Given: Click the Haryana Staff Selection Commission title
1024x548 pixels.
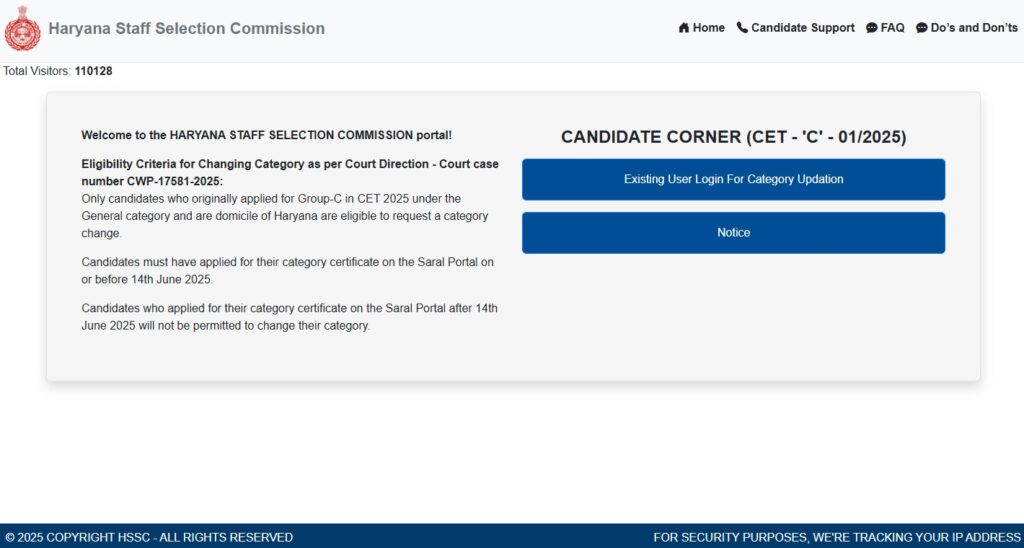Looking at the screenshot, I should pos(187,29).
